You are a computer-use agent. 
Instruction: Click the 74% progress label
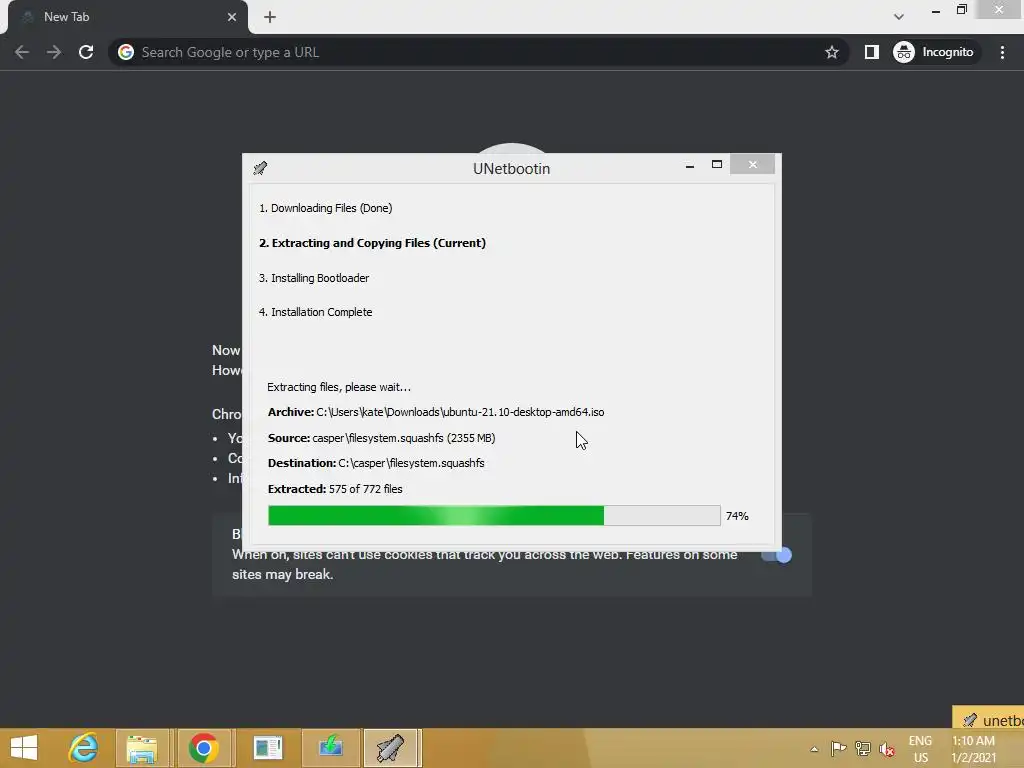click(737, 516)
